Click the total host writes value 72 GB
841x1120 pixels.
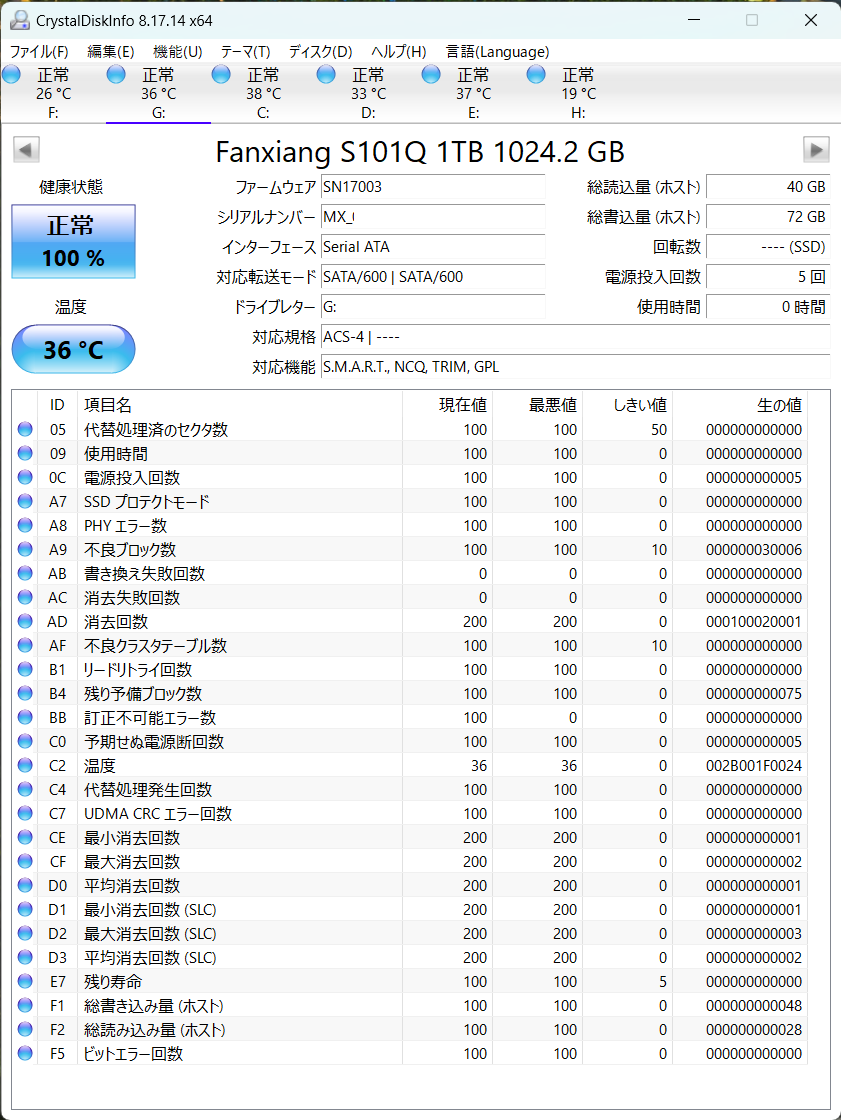[x=768, y=217]
